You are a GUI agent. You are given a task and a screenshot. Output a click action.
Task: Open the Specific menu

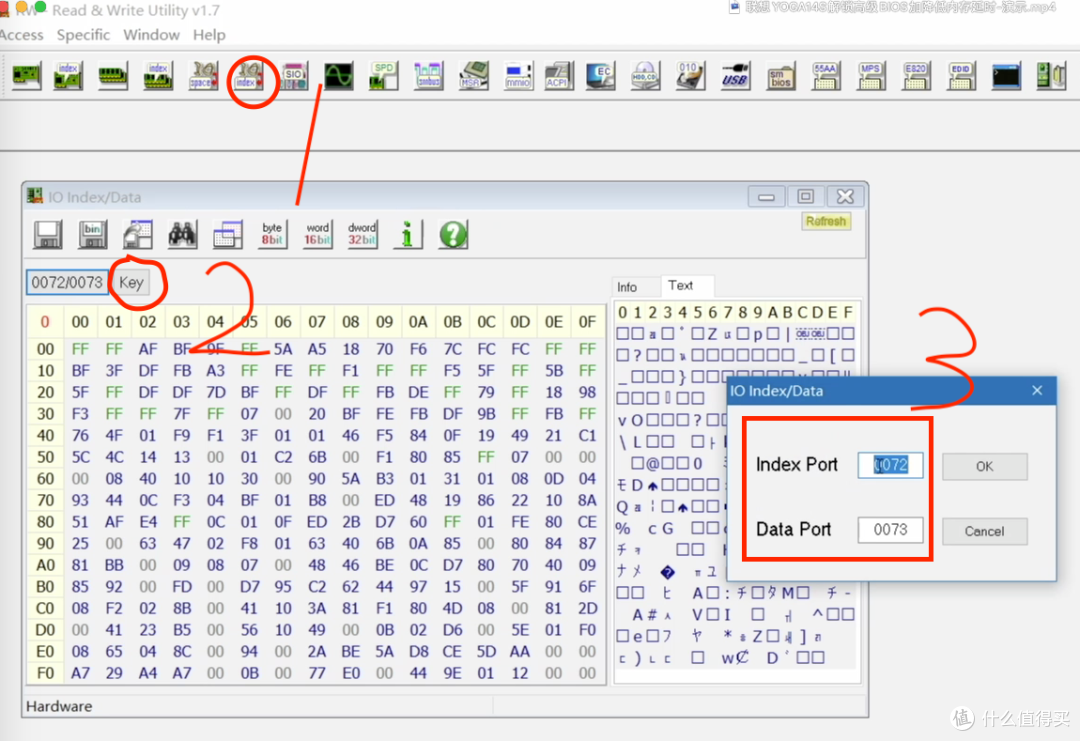point(83,34)
